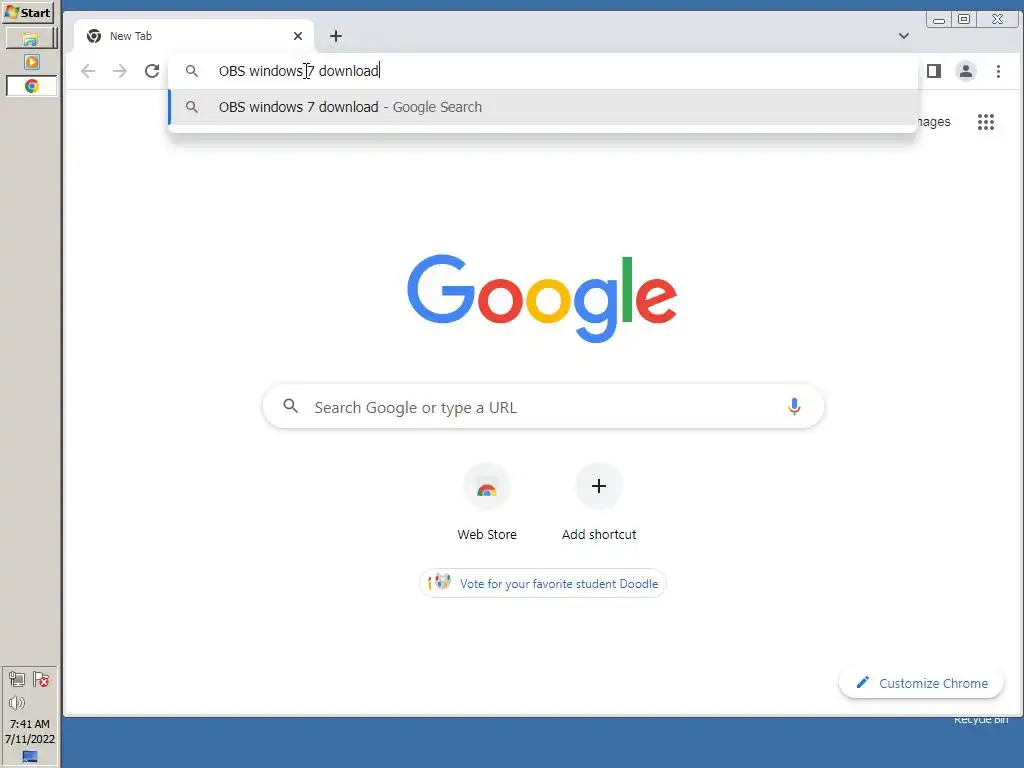Open Windows Explorer from the taskbar
The image size is (1024, 768).
30,39
